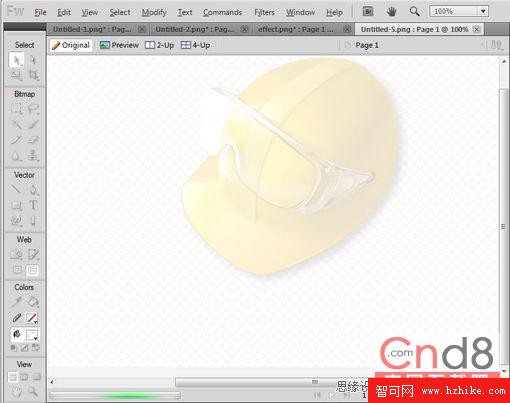Viewport: 510px width, 403px height.
Task: Pick the Eyedropper tool in Colors
Action: tap(16, 302)
